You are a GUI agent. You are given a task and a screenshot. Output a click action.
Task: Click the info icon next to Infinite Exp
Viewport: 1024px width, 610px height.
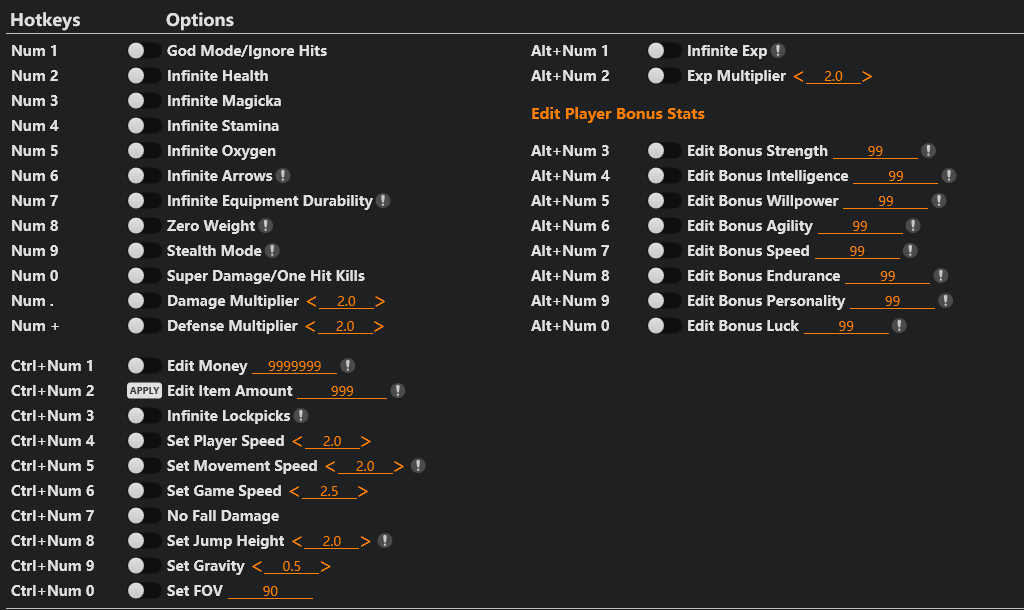tap(778, 51)
